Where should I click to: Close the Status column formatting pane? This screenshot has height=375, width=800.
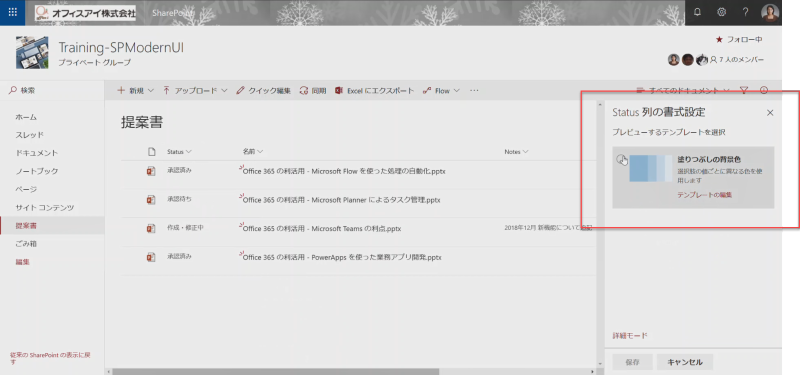coord(770,113)
